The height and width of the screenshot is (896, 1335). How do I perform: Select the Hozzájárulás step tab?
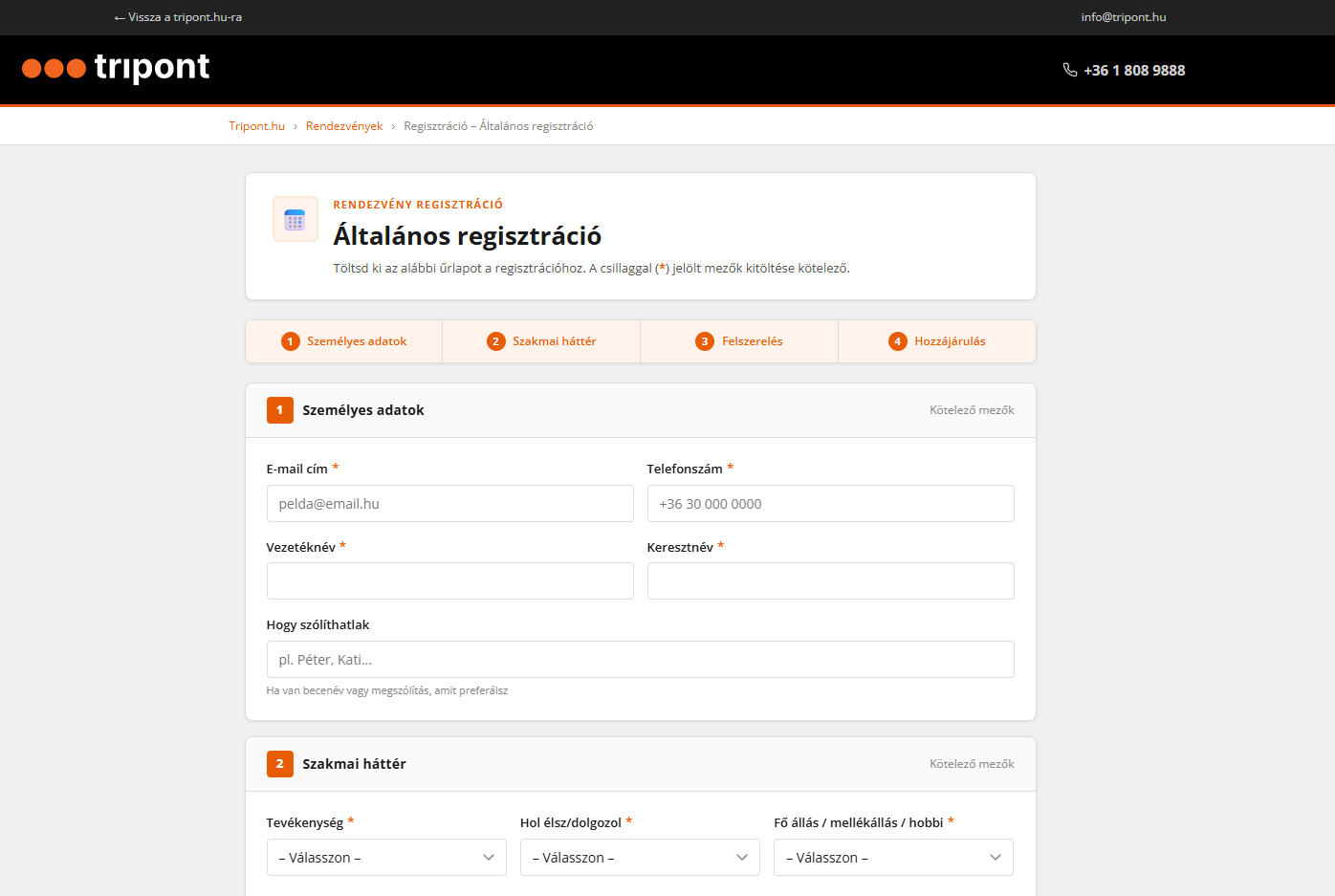(x=937, y=341)
